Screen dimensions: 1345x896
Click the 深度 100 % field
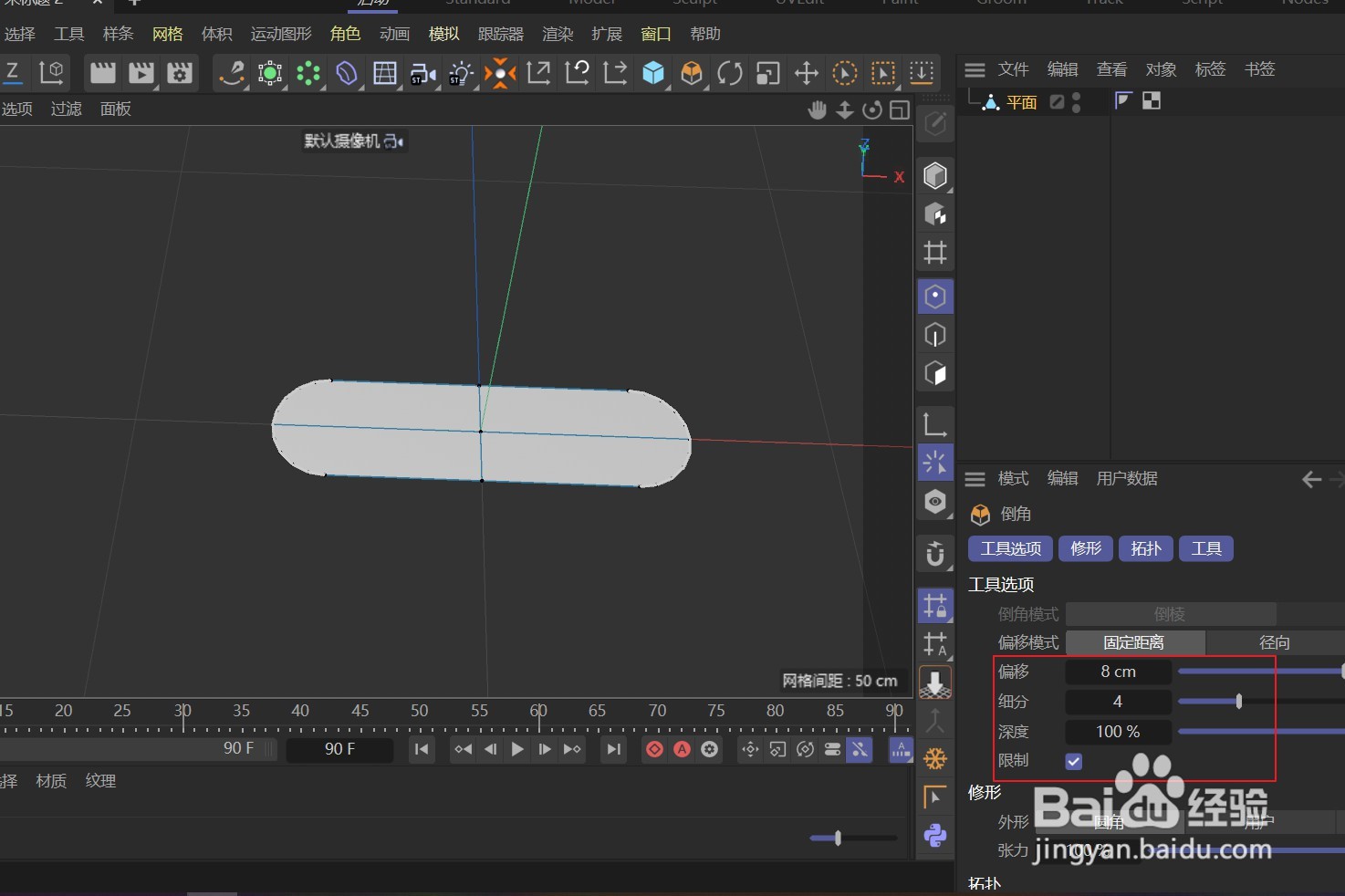(x=1118, y=732)
